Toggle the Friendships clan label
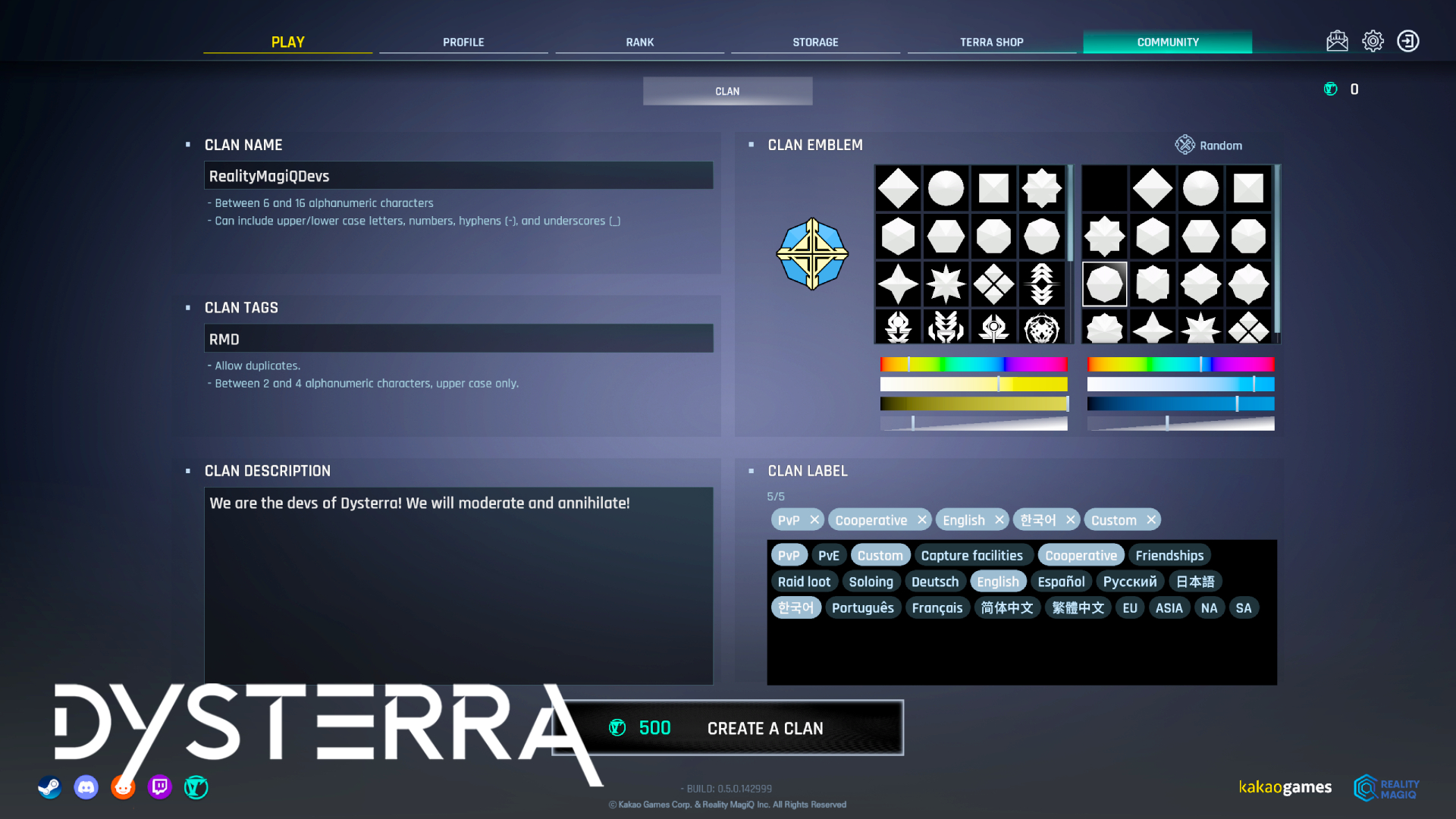The image size is (1456, 819). pos(1169,555)
